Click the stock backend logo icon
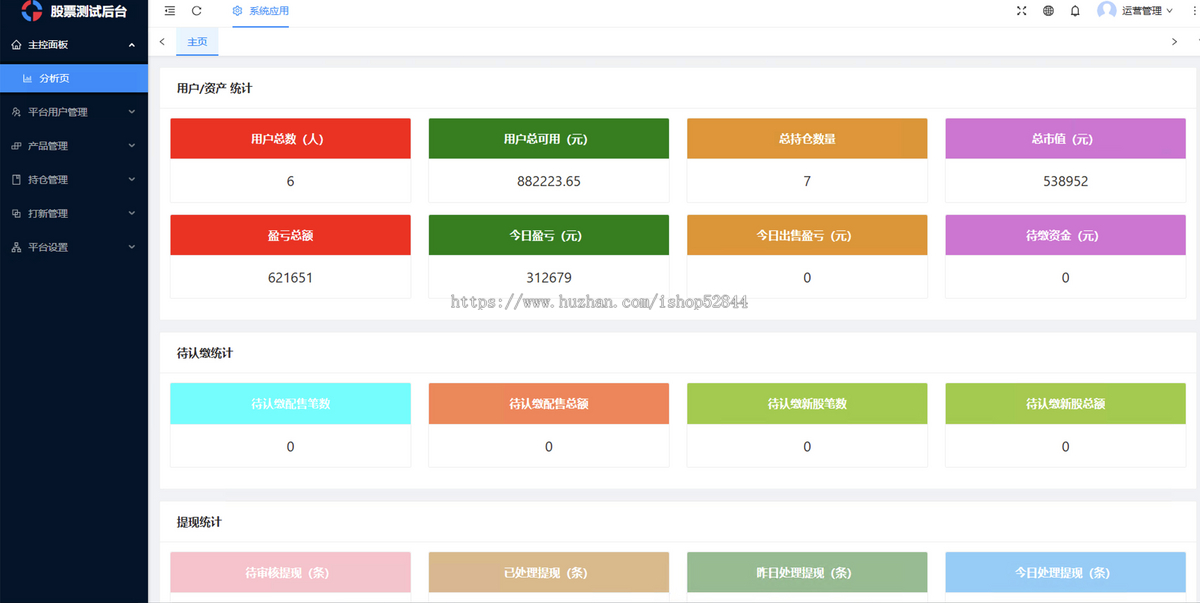 point(32,11)
